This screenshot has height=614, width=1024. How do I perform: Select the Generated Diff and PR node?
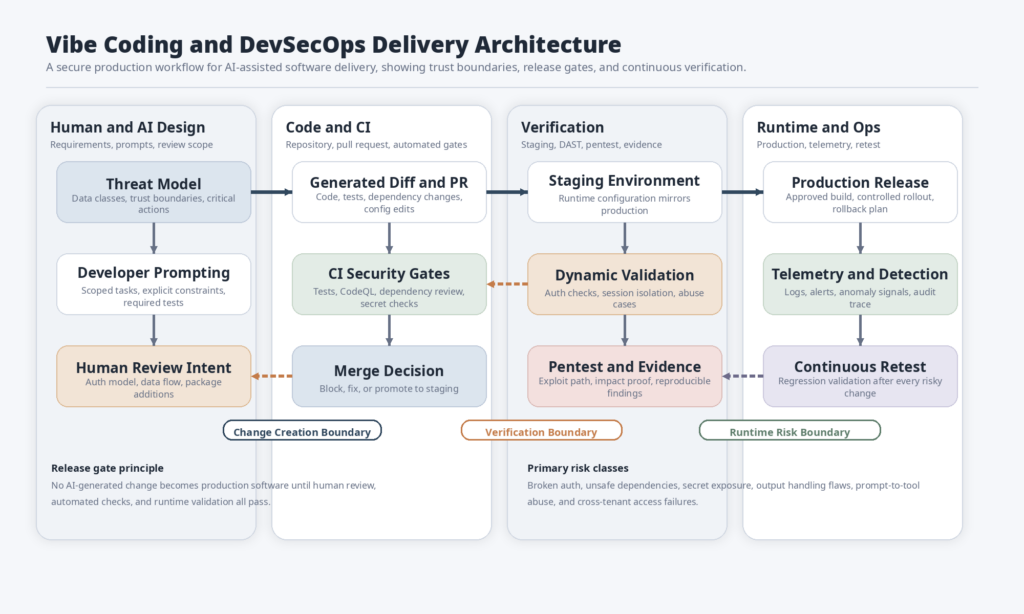pyautogui.click(x=389, y=192)
